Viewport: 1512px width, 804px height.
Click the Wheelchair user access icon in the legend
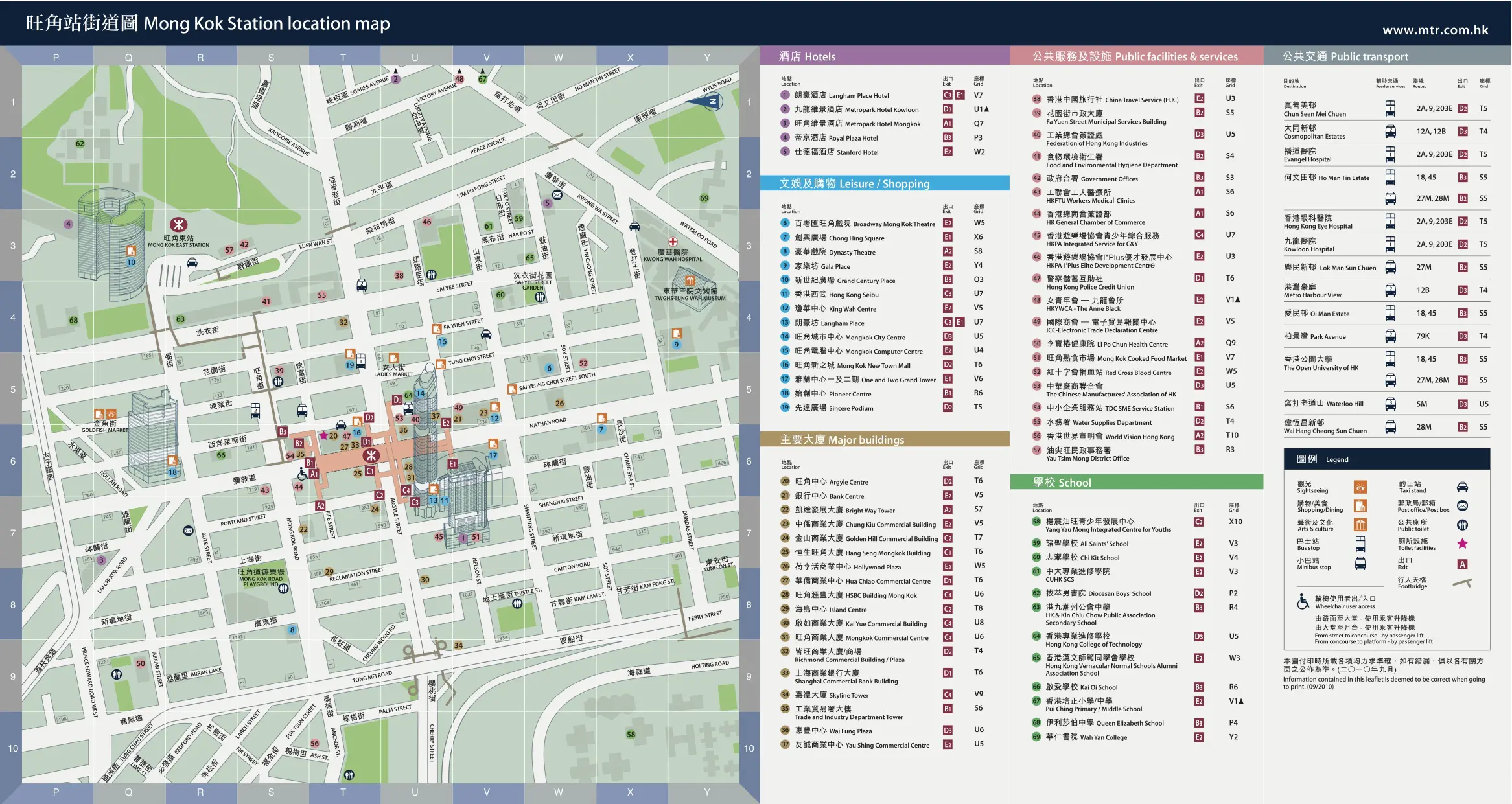pyautogui.click(x=1303, y=602)
